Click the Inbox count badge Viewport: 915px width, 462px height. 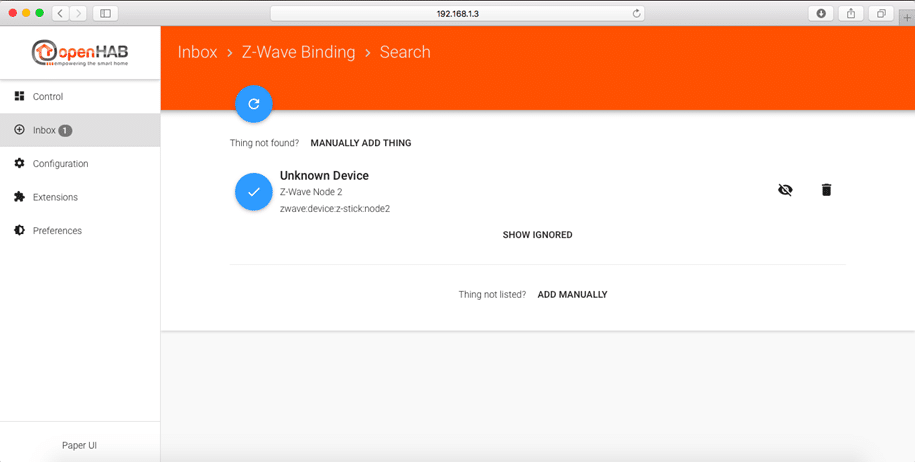[65, 131]
